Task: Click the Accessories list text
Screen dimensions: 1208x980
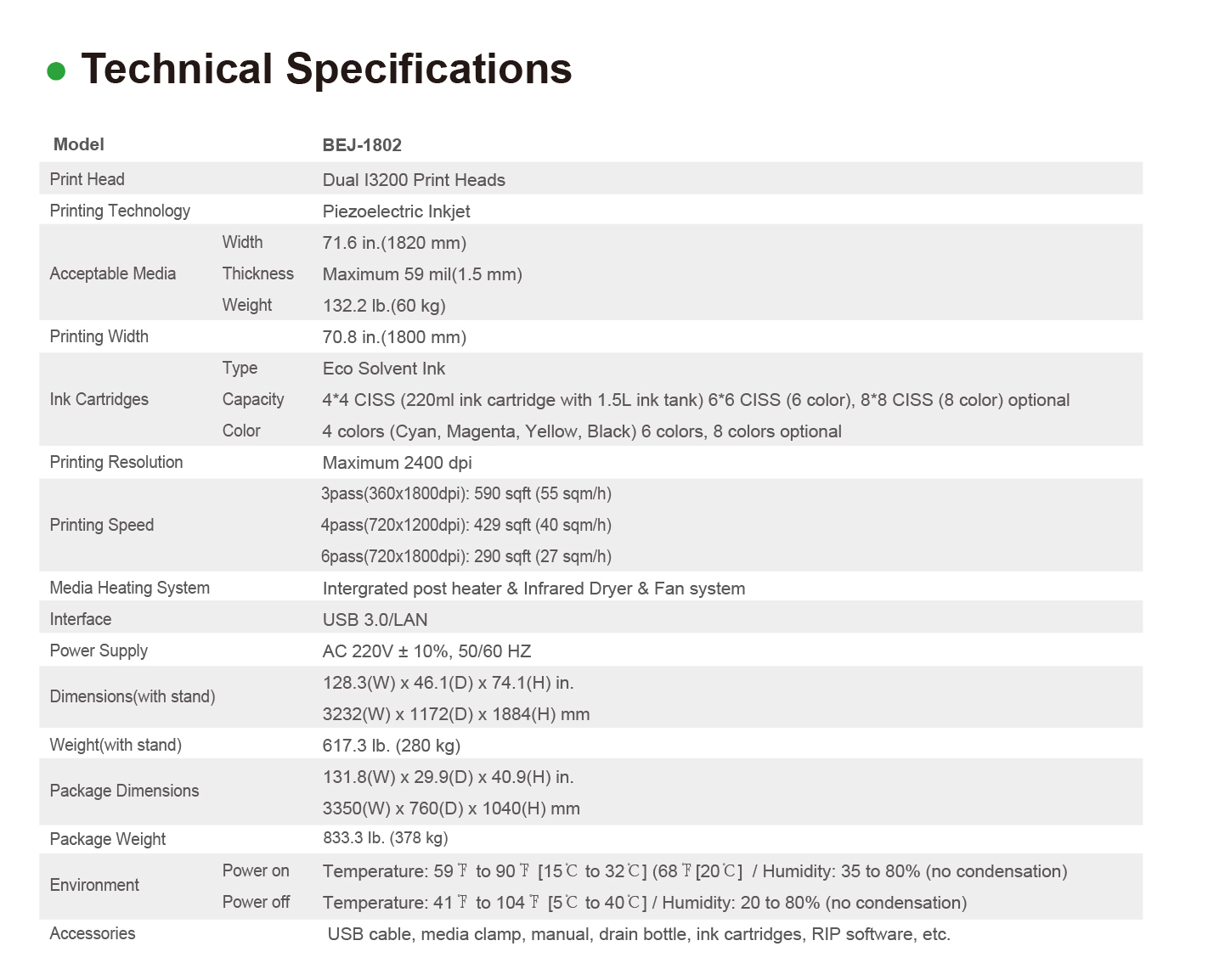Action: pos(639,934)
